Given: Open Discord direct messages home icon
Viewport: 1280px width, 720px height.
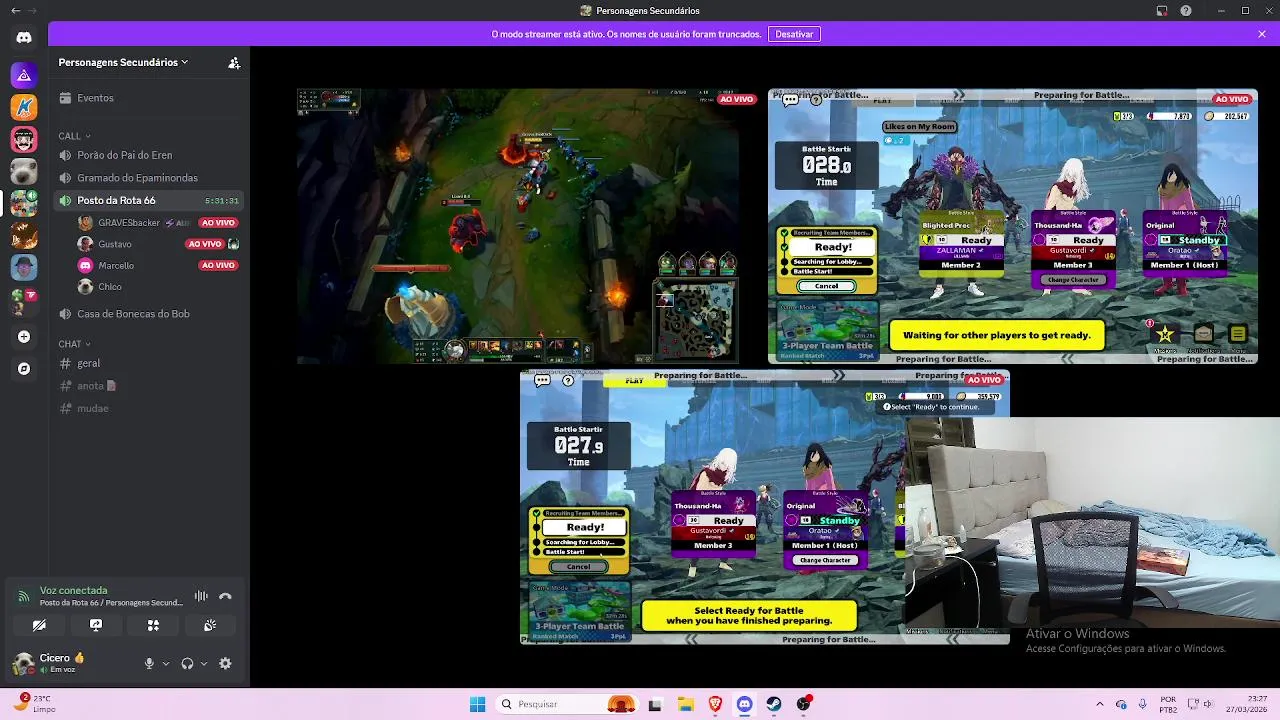Looking at the screenshot, I should (24, 37).
